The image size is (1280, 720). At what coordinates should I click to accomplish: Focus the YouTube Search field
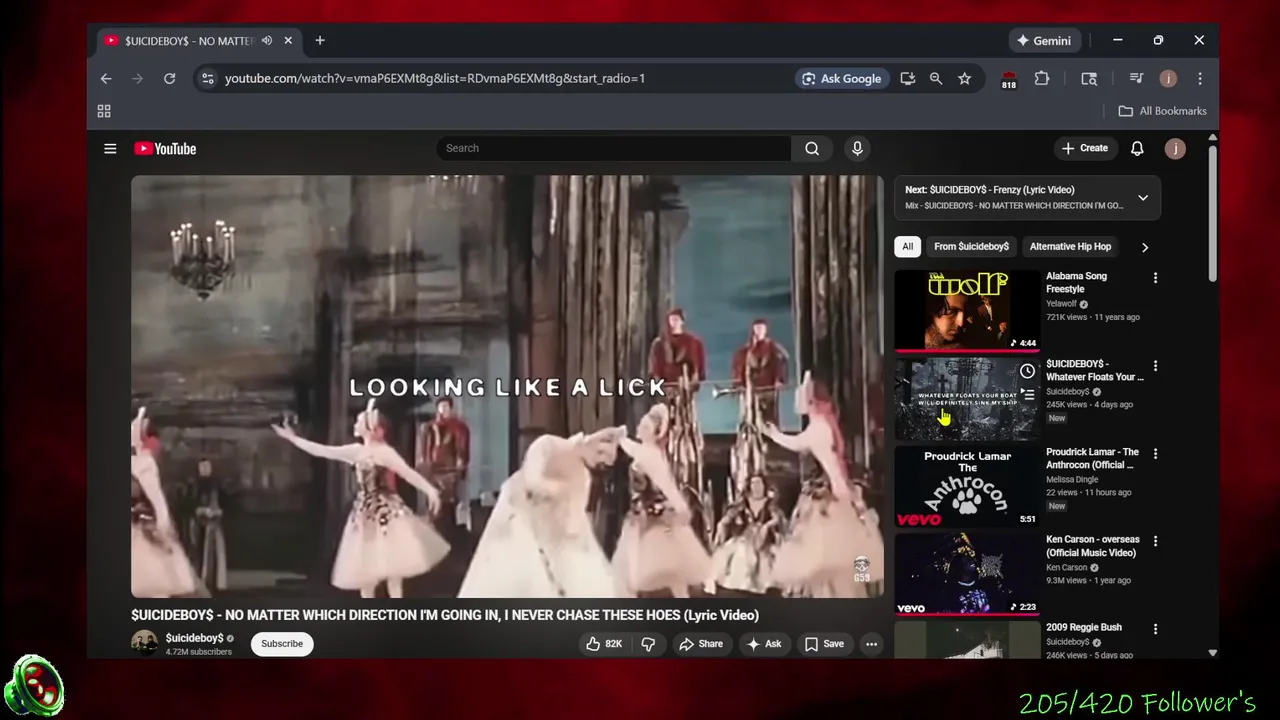pyautogui.click(x=613, y=148)
